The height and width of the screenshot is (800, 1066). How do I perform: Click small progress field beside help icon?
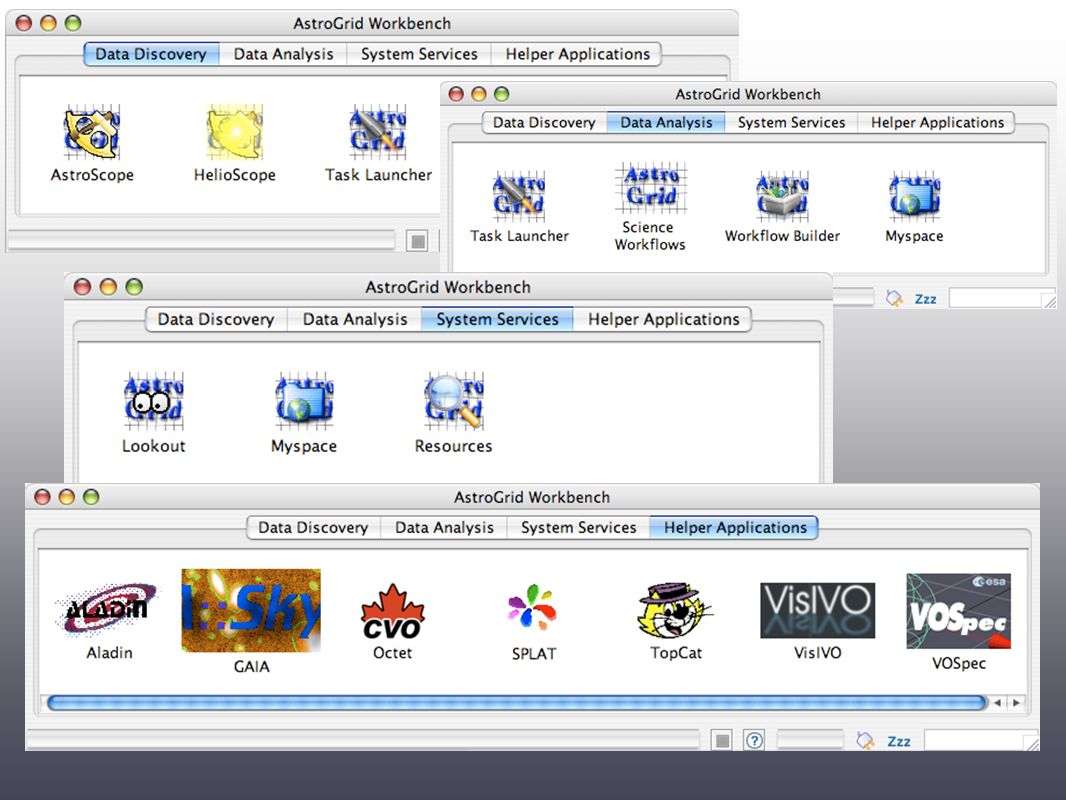pyautogui.click(x=809, y=740)
